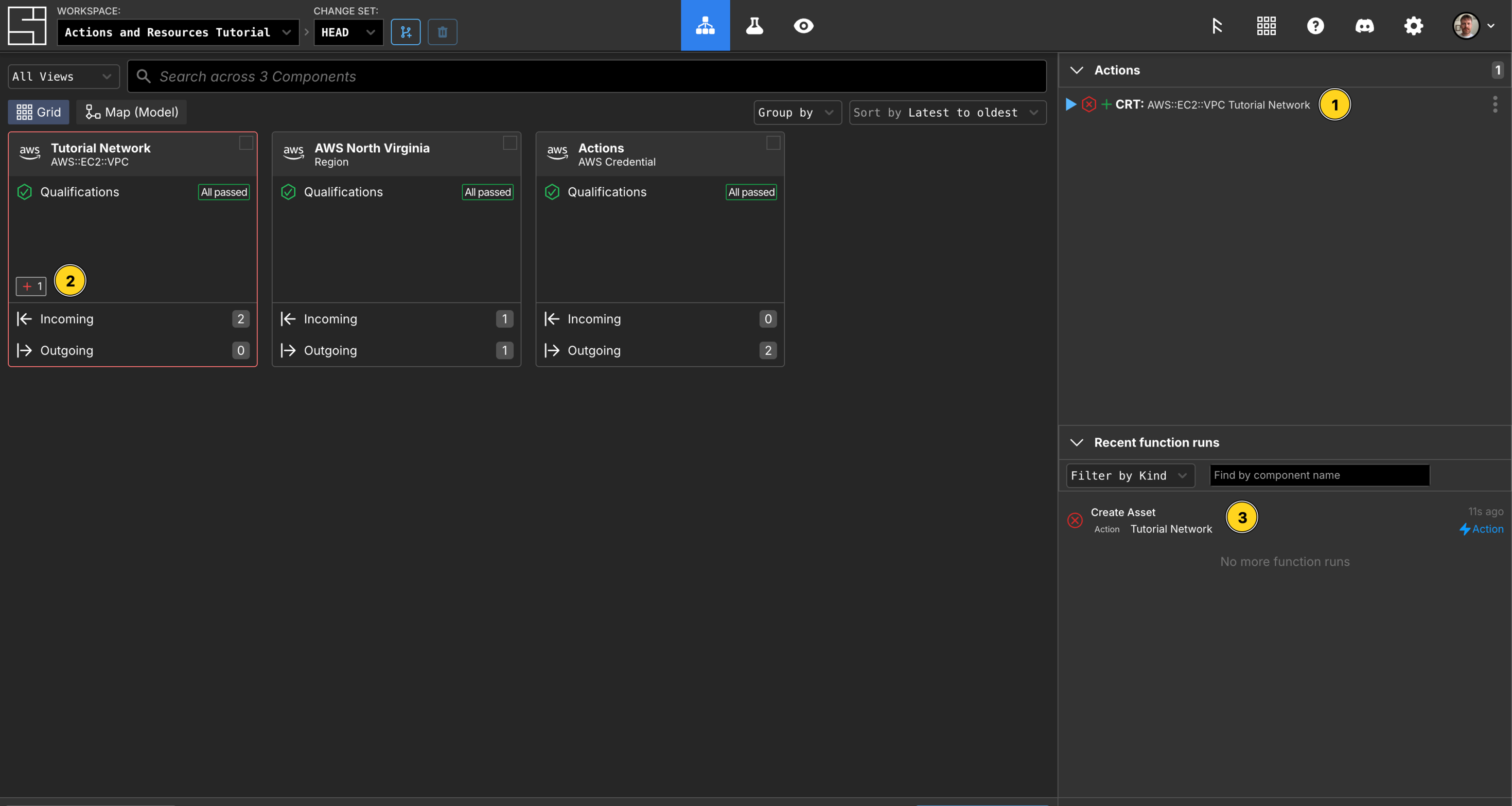This screenshot has width=1512, height=806.
Task: Open the Model diagram view icon
Action: pyautogui.click(x=705, y=25)
